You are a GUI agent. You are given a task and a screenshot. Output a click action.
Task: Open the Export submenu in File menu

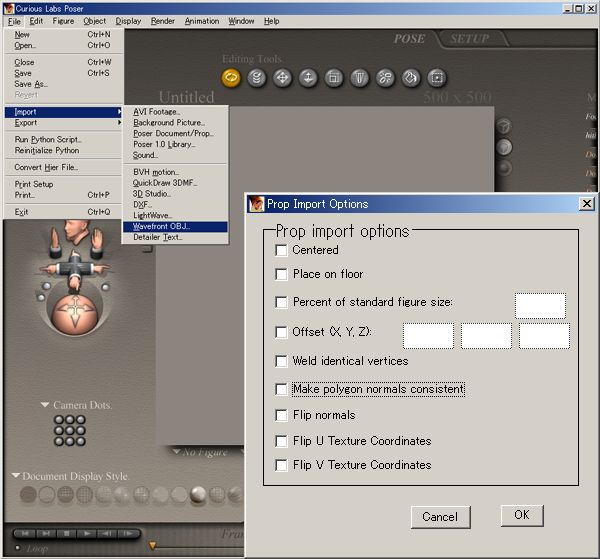coord(64,123)
